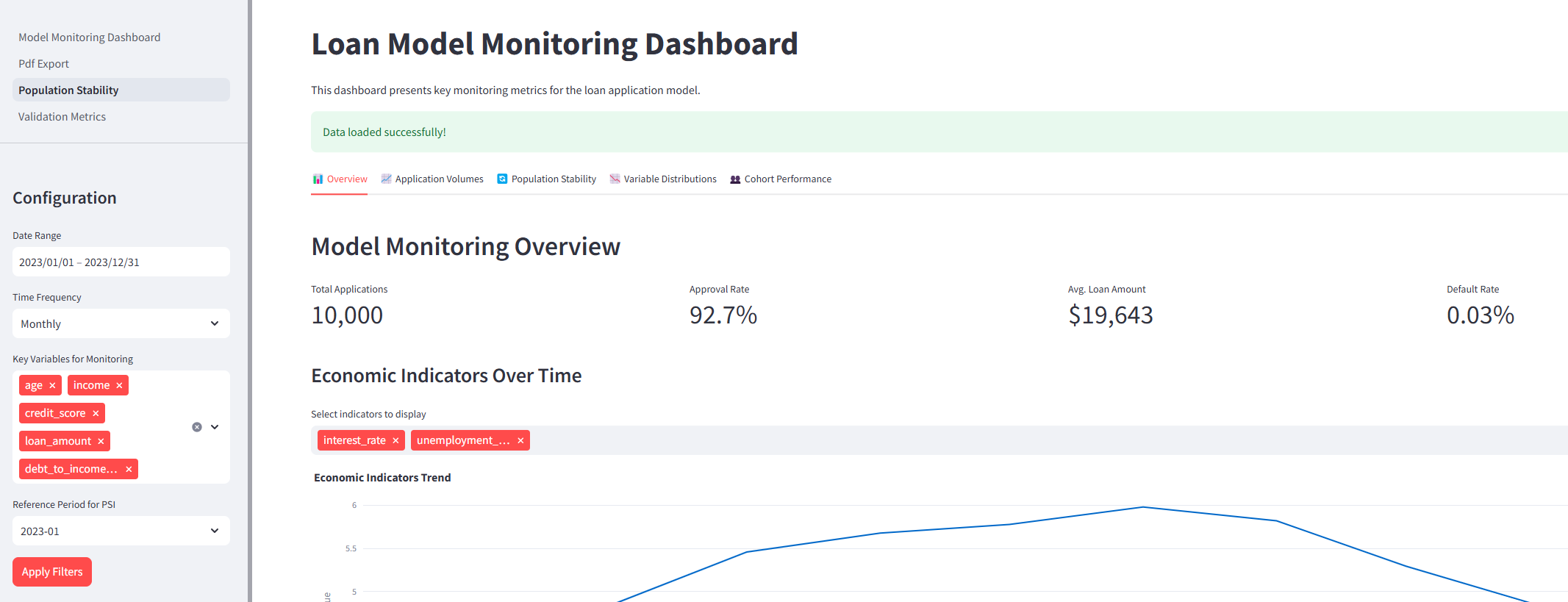Click the Date Range input field

click(x=121, y=262)
